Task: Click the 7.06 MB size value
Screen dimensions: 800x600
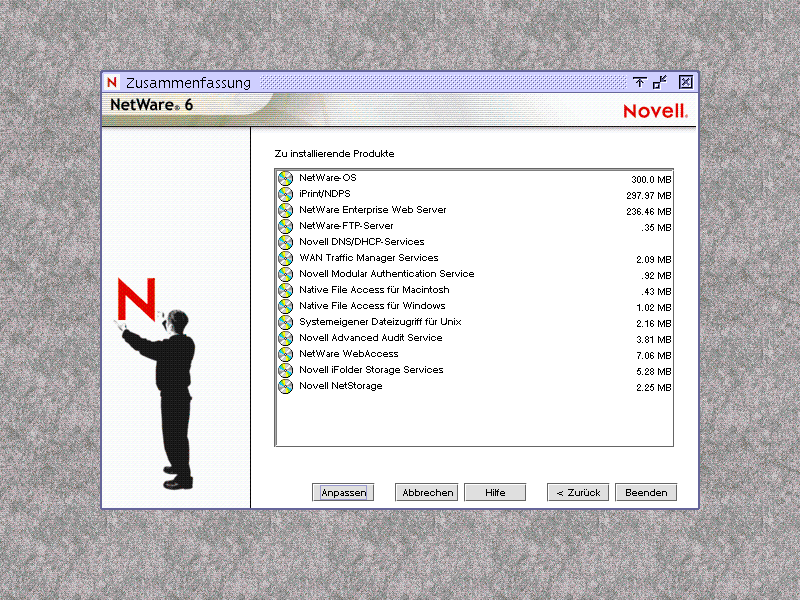Action: (654, 356)
